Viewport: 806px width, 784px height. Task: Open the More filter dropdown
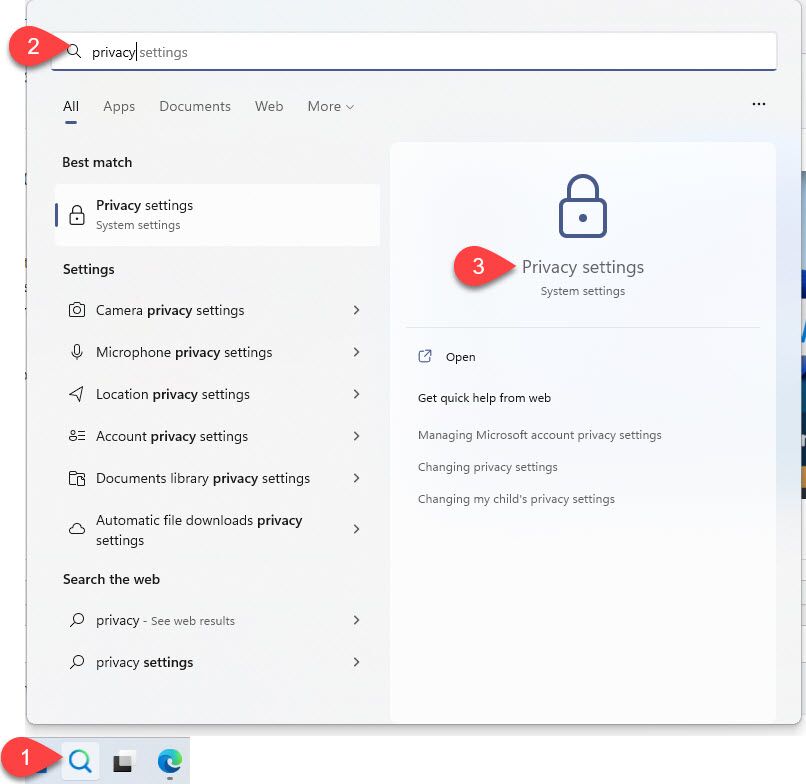(x=331, y=106)
